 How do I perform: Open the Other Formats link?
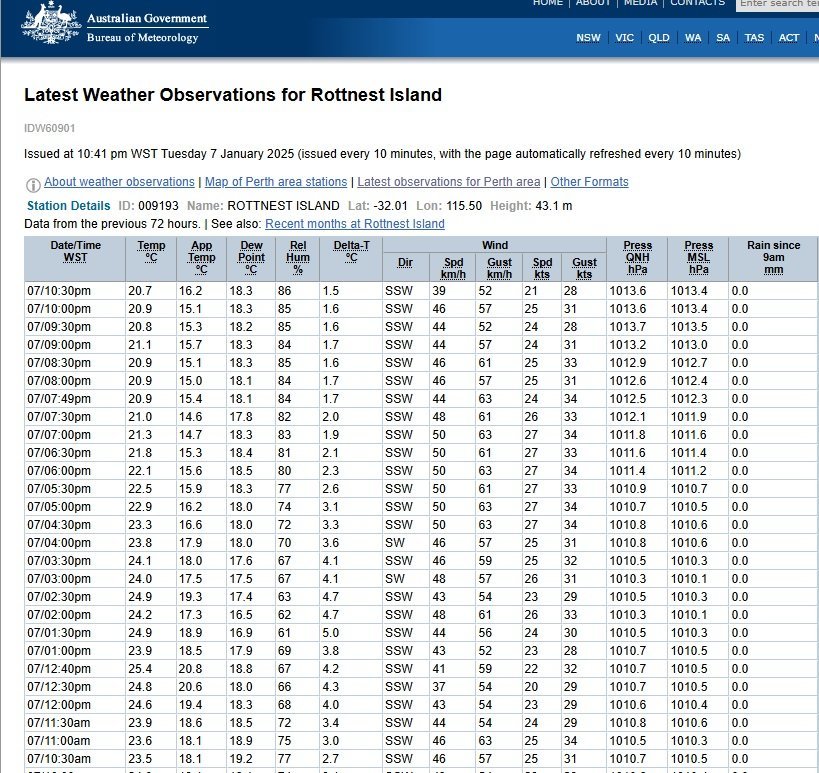589,182
